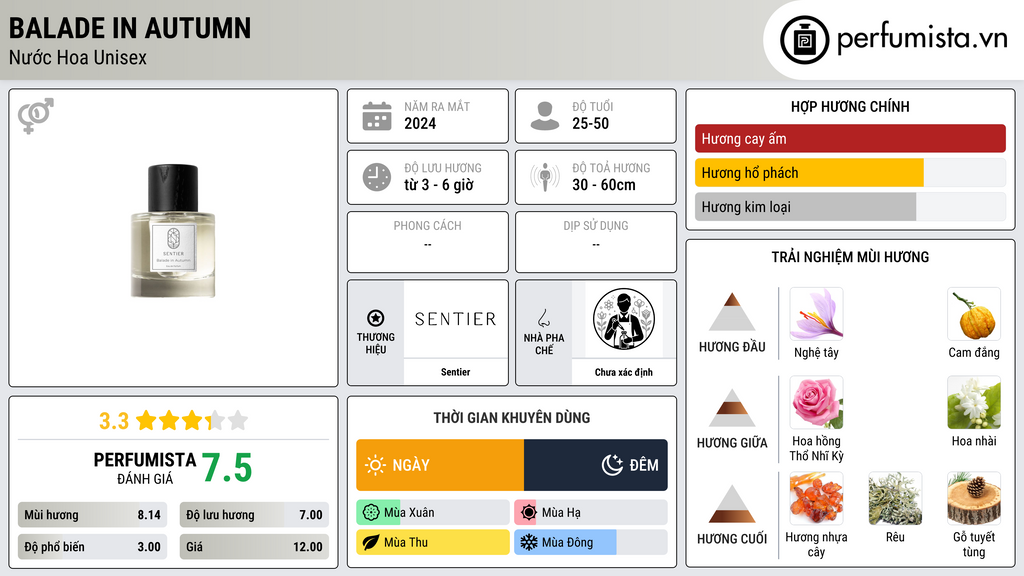Click the Hương cay ấm accord bar
The image size is (1024, 576).
point(850,138)
